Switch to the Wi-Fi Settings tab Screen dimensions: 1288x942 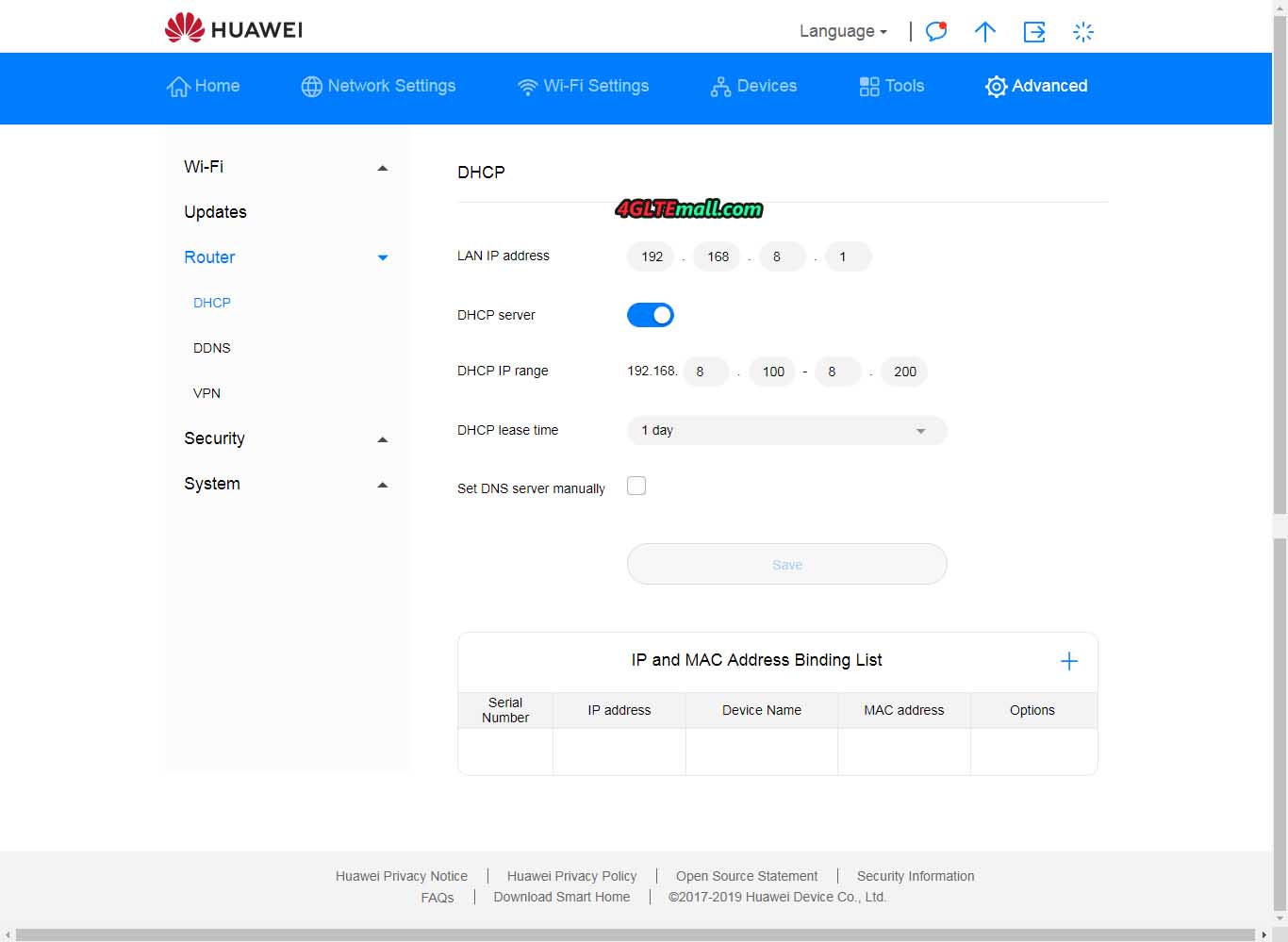(583, 86)
